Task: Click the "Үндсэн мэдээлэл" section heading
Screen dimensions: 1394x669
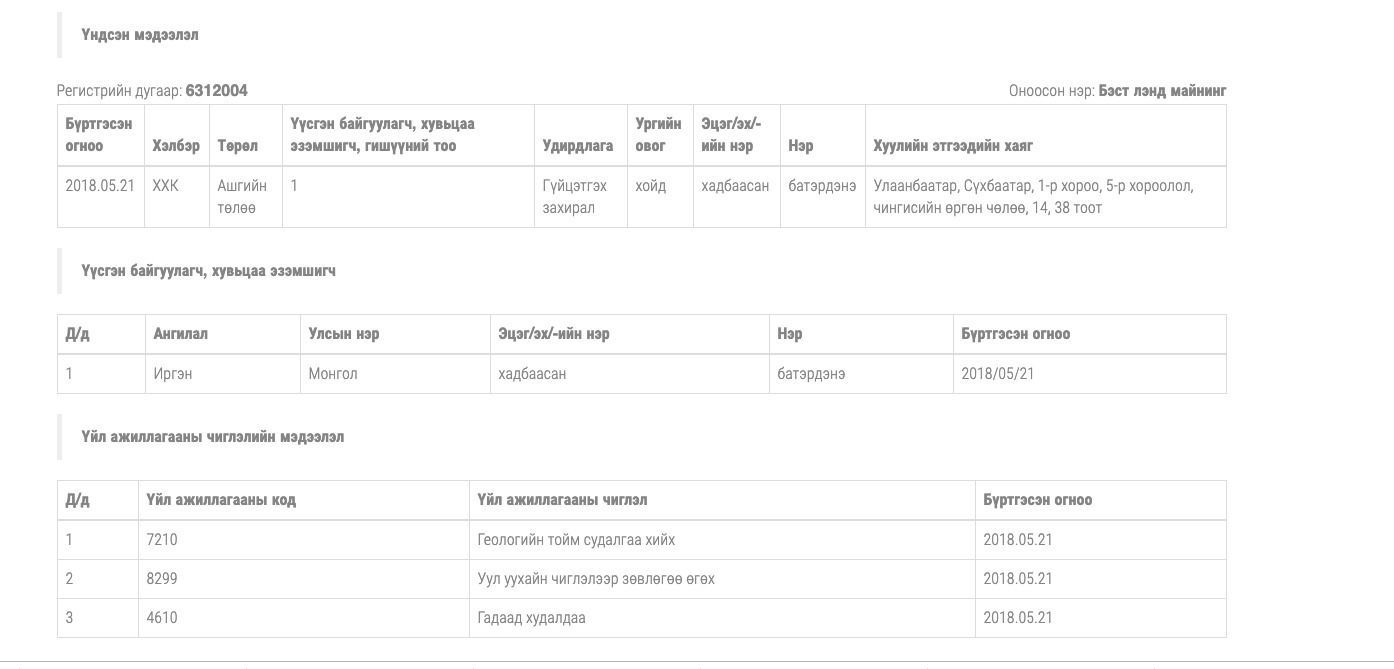Action: pos(140,35)
